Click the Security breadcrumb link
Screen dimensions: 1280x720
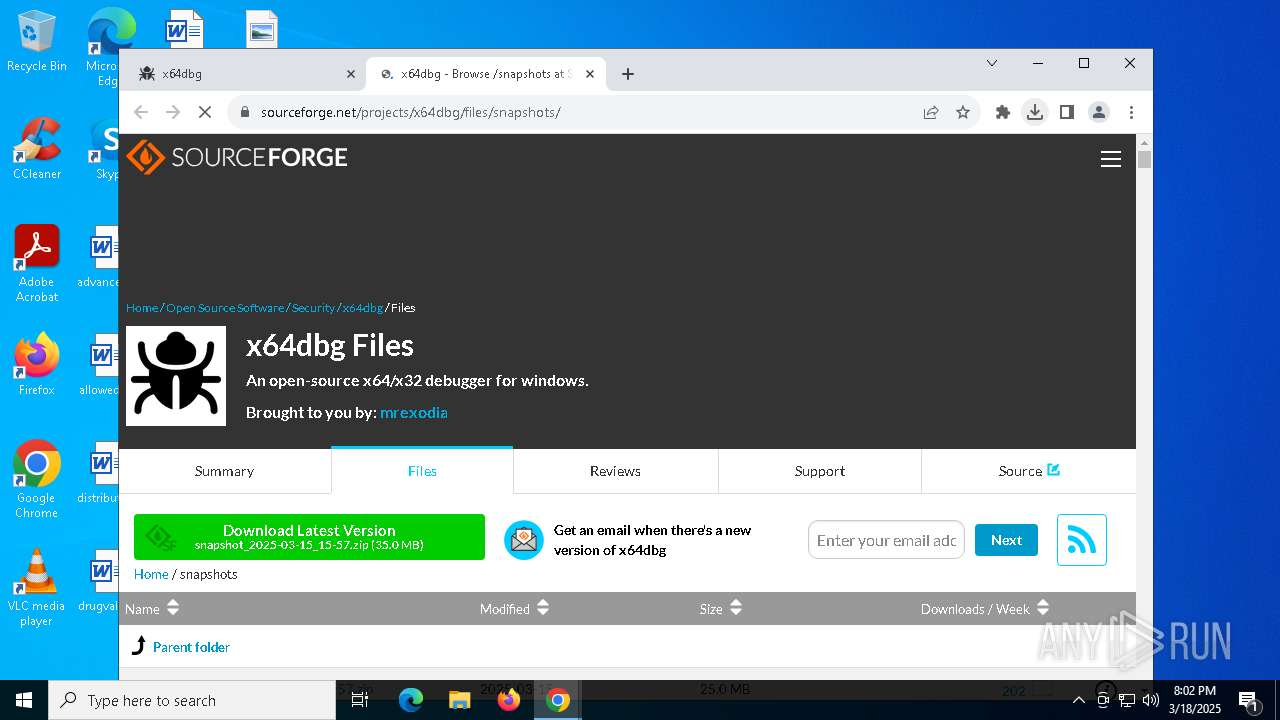313,308
